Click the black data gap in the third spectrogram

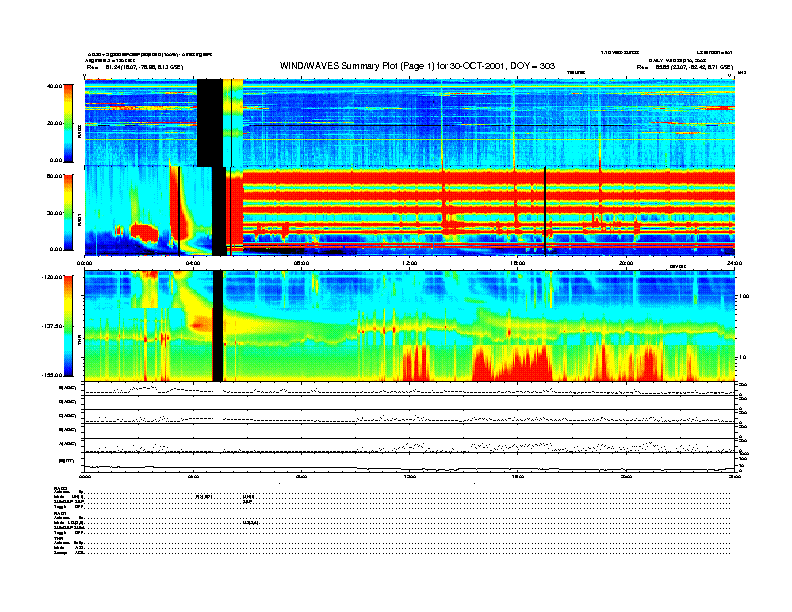(x=218, y=326)
